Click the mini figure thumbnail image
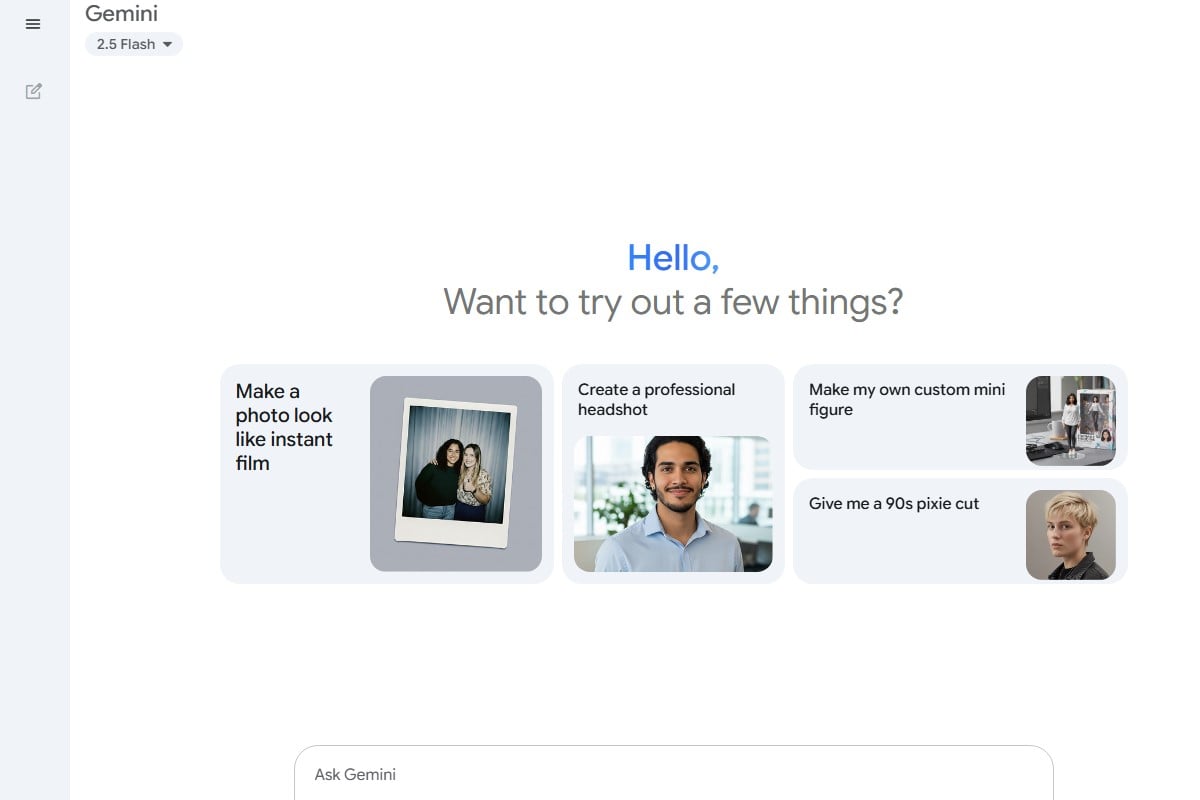The height and width of the screenshot is (800, 1200). [x=1071, y=421]
